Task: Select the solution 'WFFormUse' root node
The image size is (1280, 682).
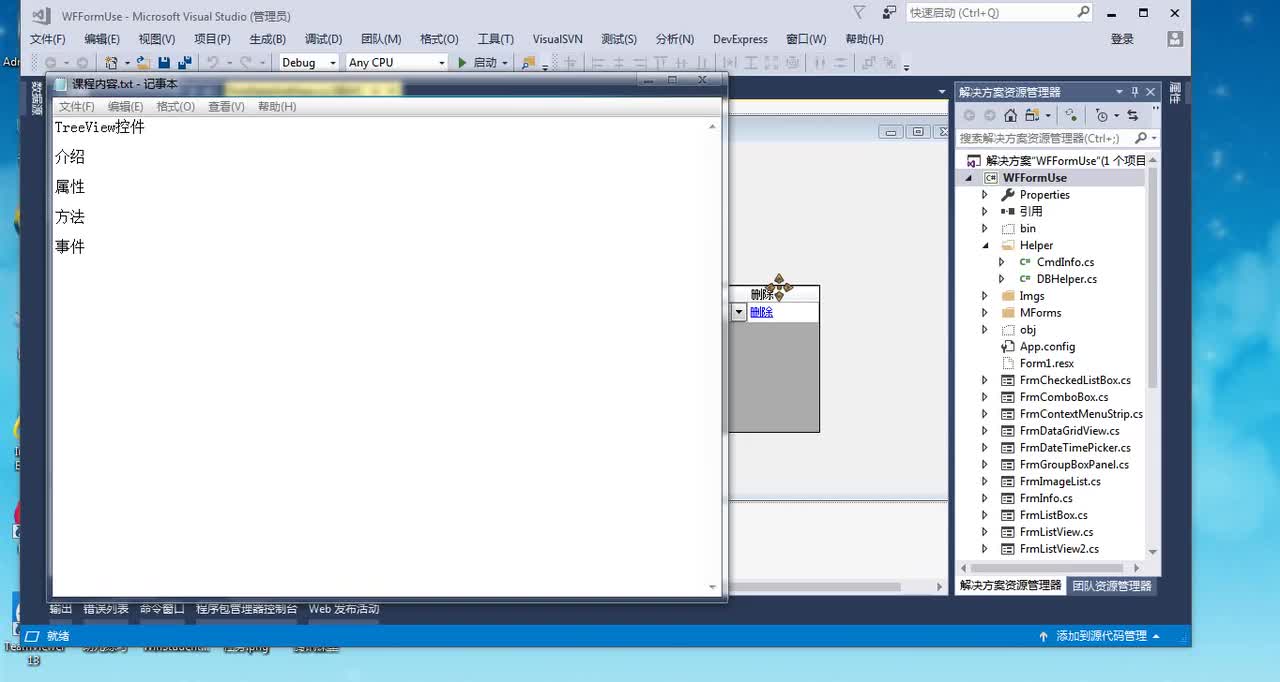Action: click(1065, 160)
